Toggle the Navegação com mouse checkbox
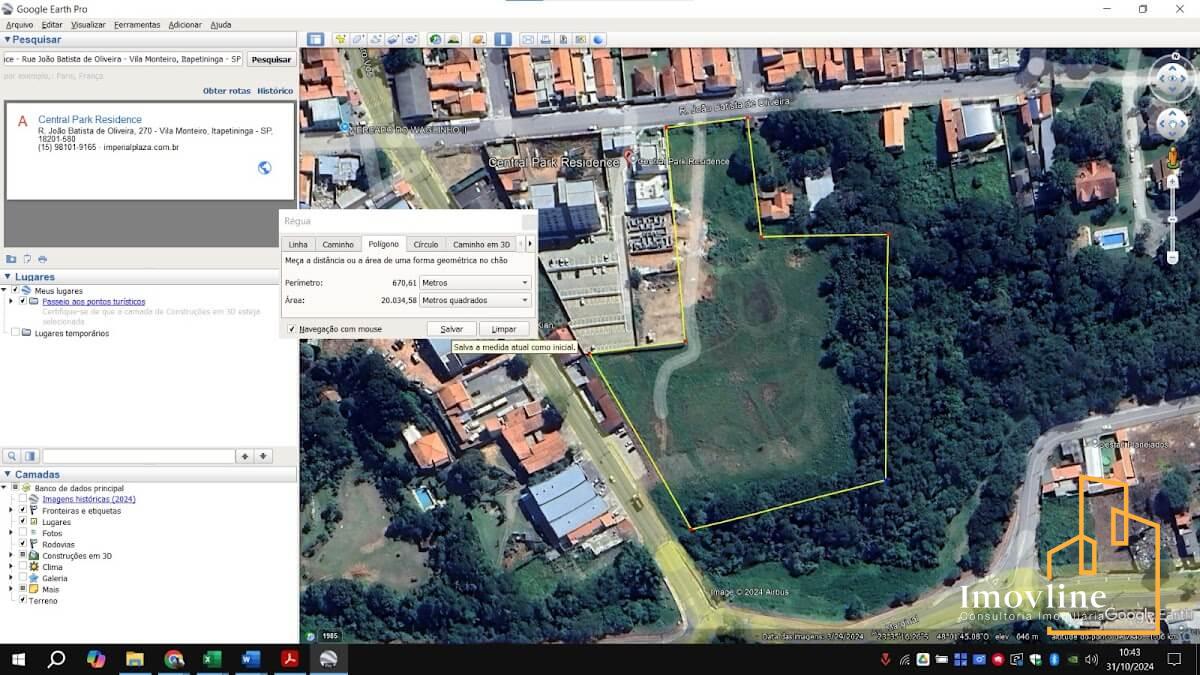1200x675 pixels. [x=291, y=329]
